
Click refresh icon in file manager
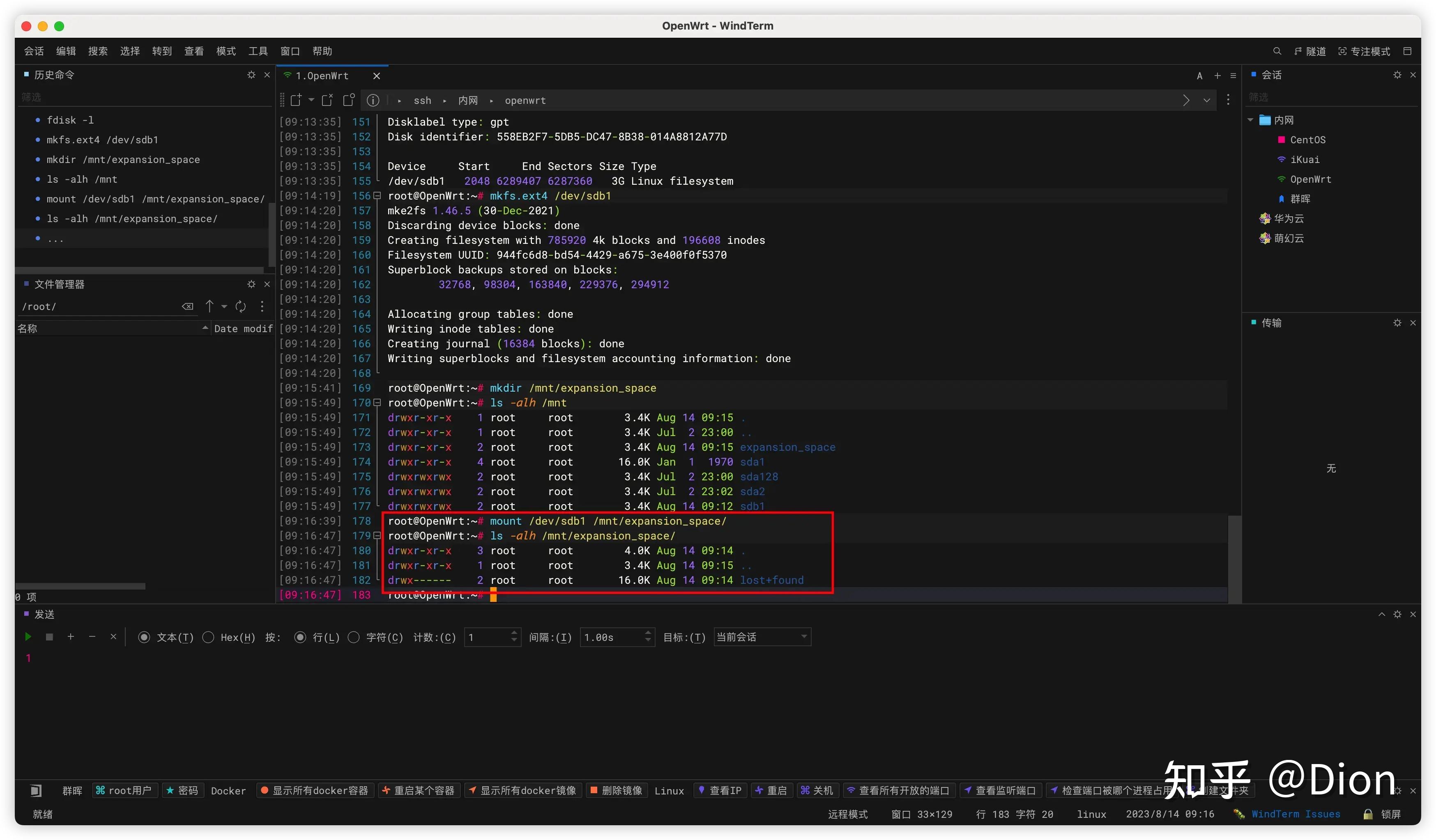click(240, 306)
